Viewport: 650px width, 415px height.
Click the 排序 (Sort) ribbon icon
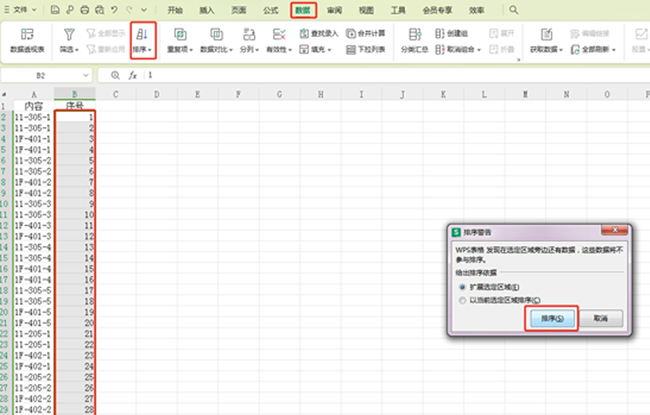click(x=144, y=35)
